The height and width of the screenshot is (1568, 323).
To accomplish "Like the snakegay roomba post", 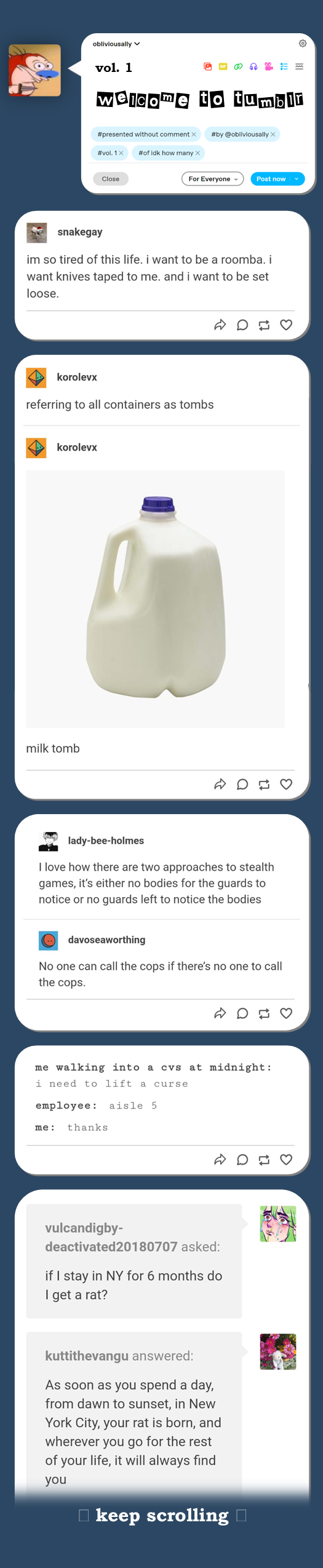I will [x=286, y=325].
